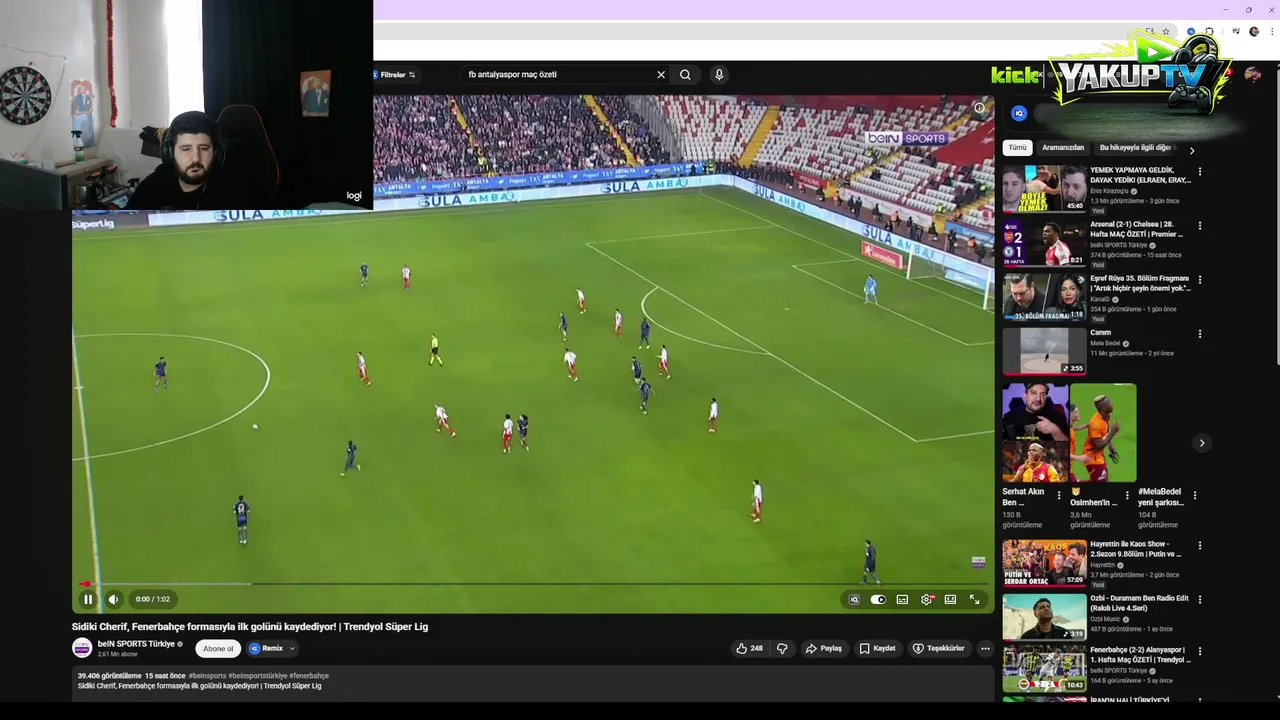Click the purple icon at the player's lower right
This screenshot has width=1280, height=720.
point(978,562)
